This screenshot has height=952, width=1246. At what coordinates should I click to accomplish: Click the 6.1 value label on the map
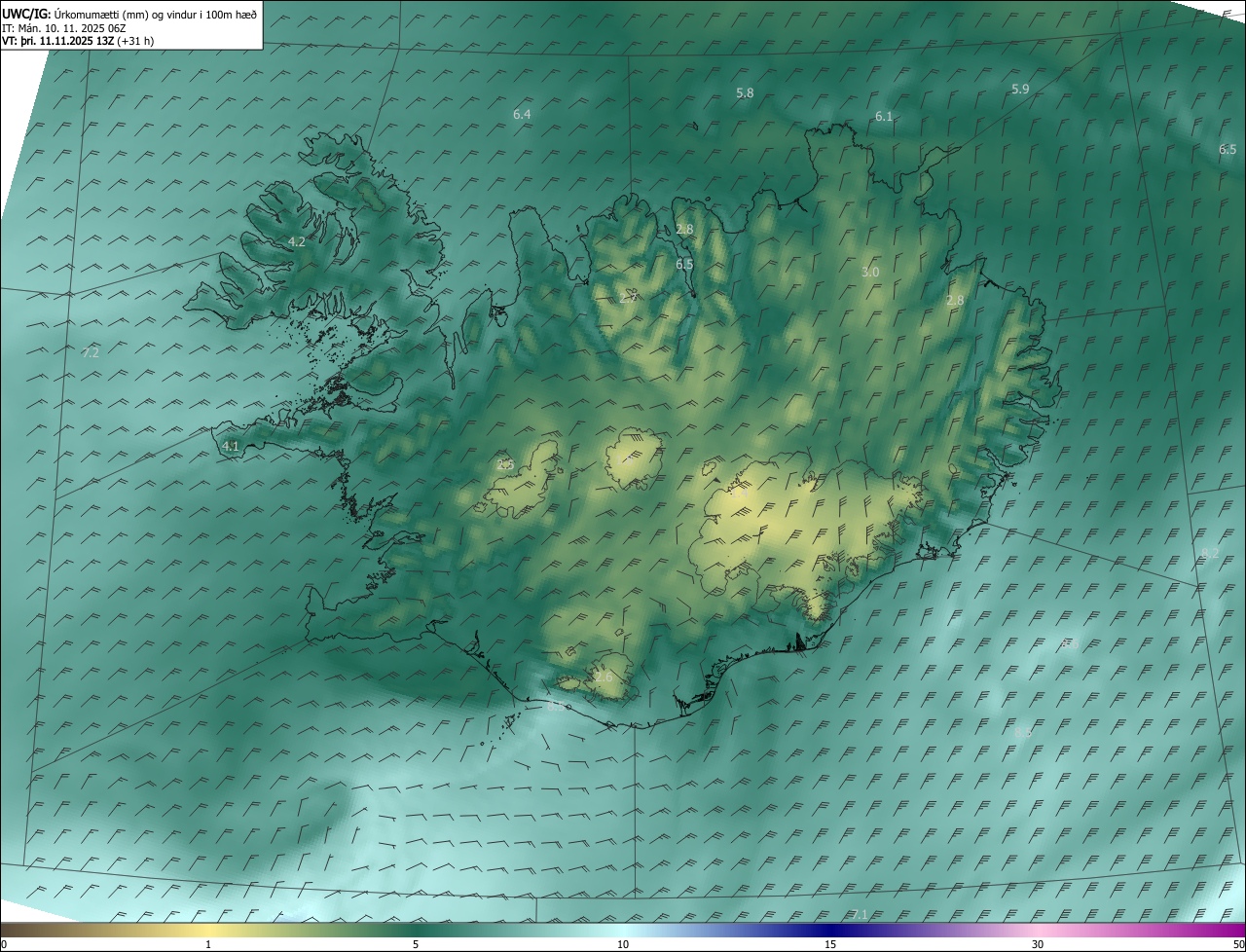coord(884,116)
